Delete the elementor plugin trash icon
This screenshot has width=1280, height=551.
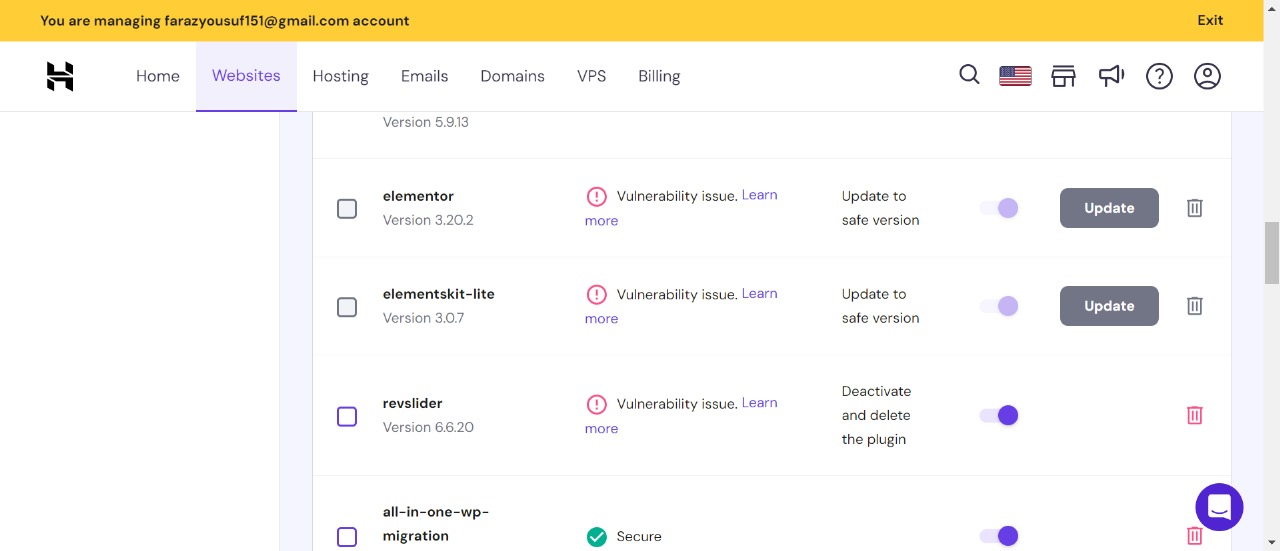pyautogui.click(x=1194, y=208)
